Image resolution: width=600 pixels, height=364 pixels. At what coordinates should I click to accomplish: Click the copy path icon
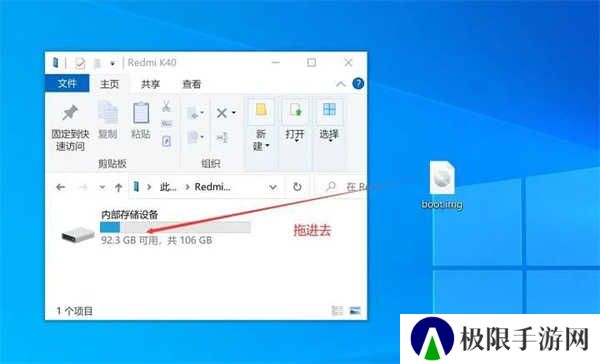pos(166,124)
